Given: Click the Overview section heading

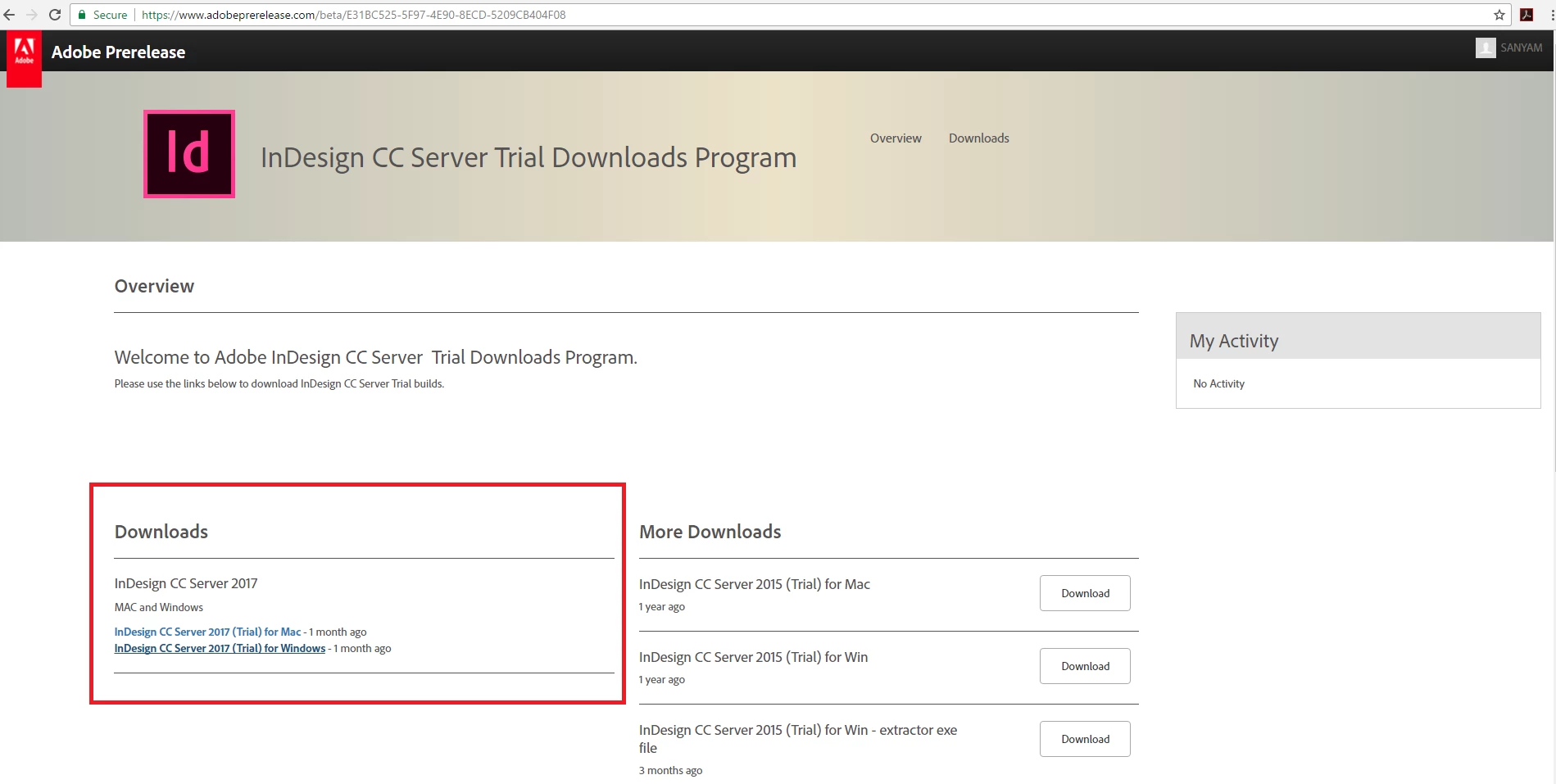Looking at the screenshot, I should pos(154,286).
